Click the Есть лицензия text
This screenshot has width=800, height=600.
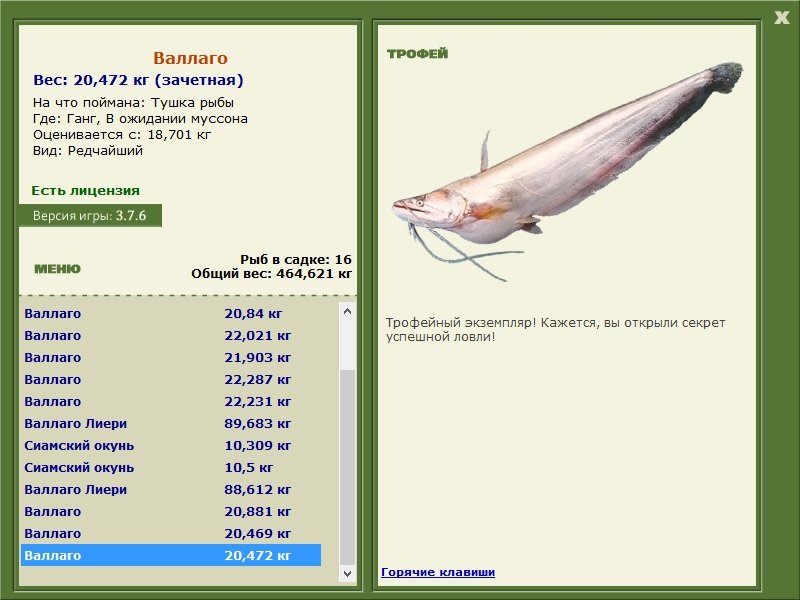tap(85, 190)
